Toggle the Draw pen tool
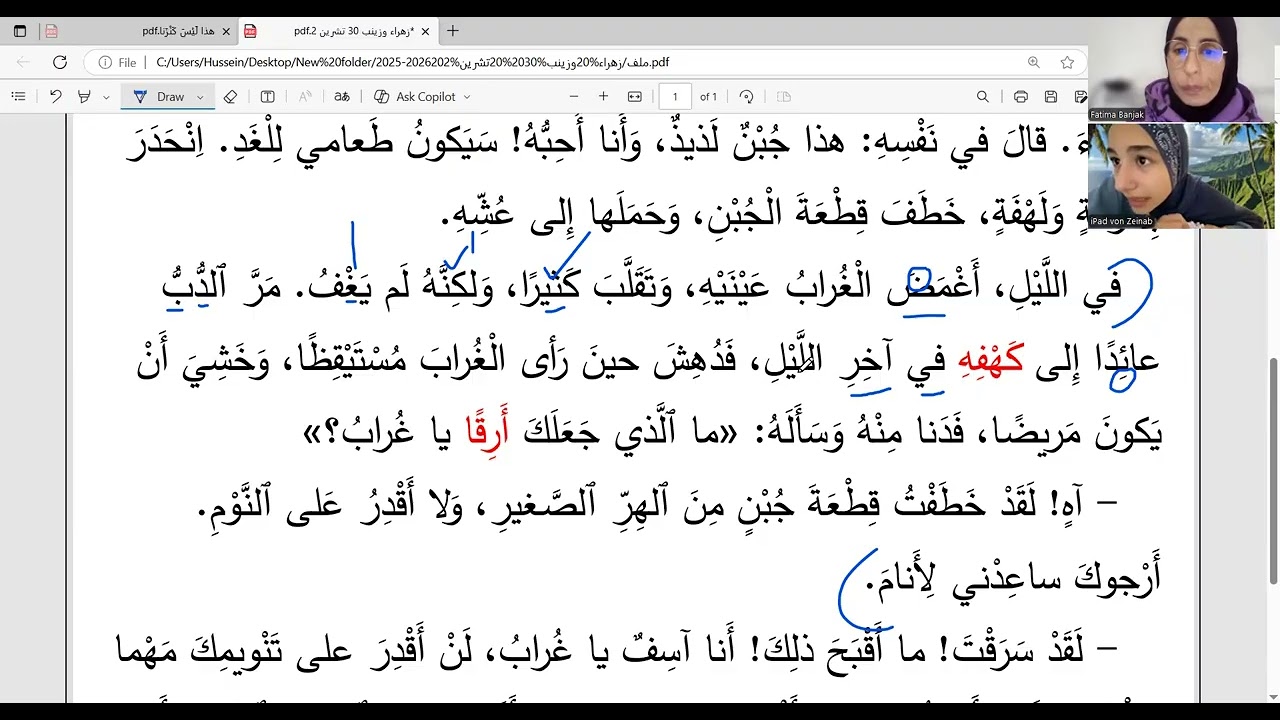 pyautogui.click(x=159, y=97)
